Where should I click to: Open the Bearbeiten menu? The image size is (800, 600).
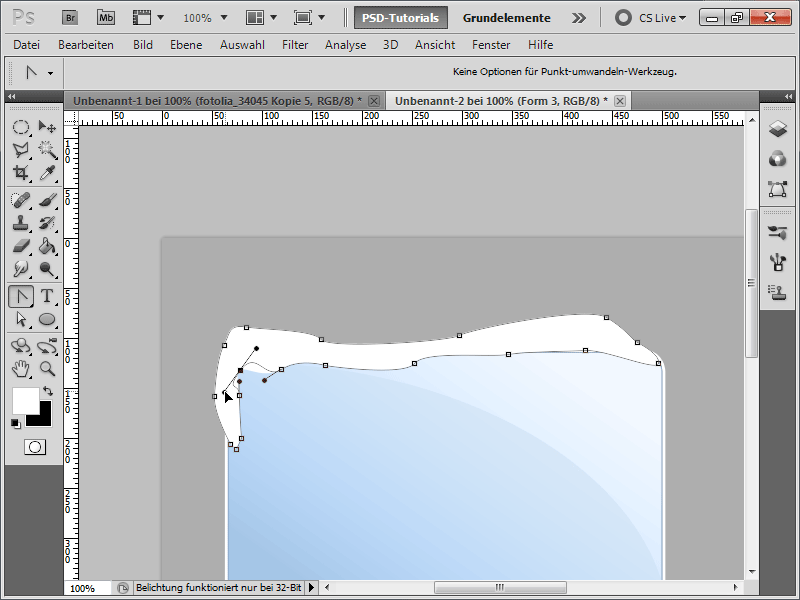click(86, 45)
